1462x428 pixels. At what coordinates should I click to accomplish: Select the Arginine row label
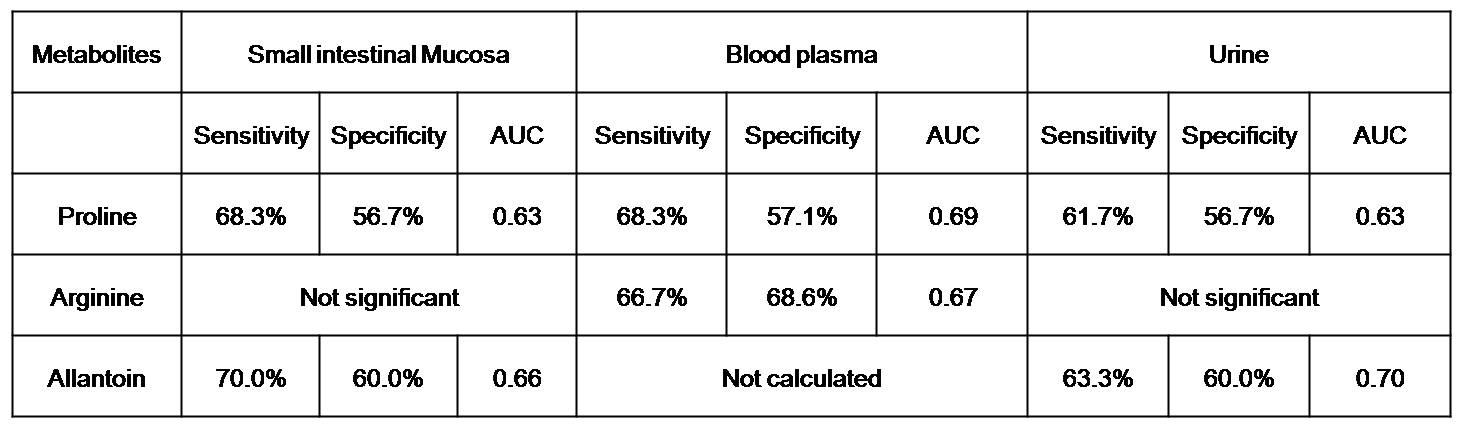[x=96, y=298]
